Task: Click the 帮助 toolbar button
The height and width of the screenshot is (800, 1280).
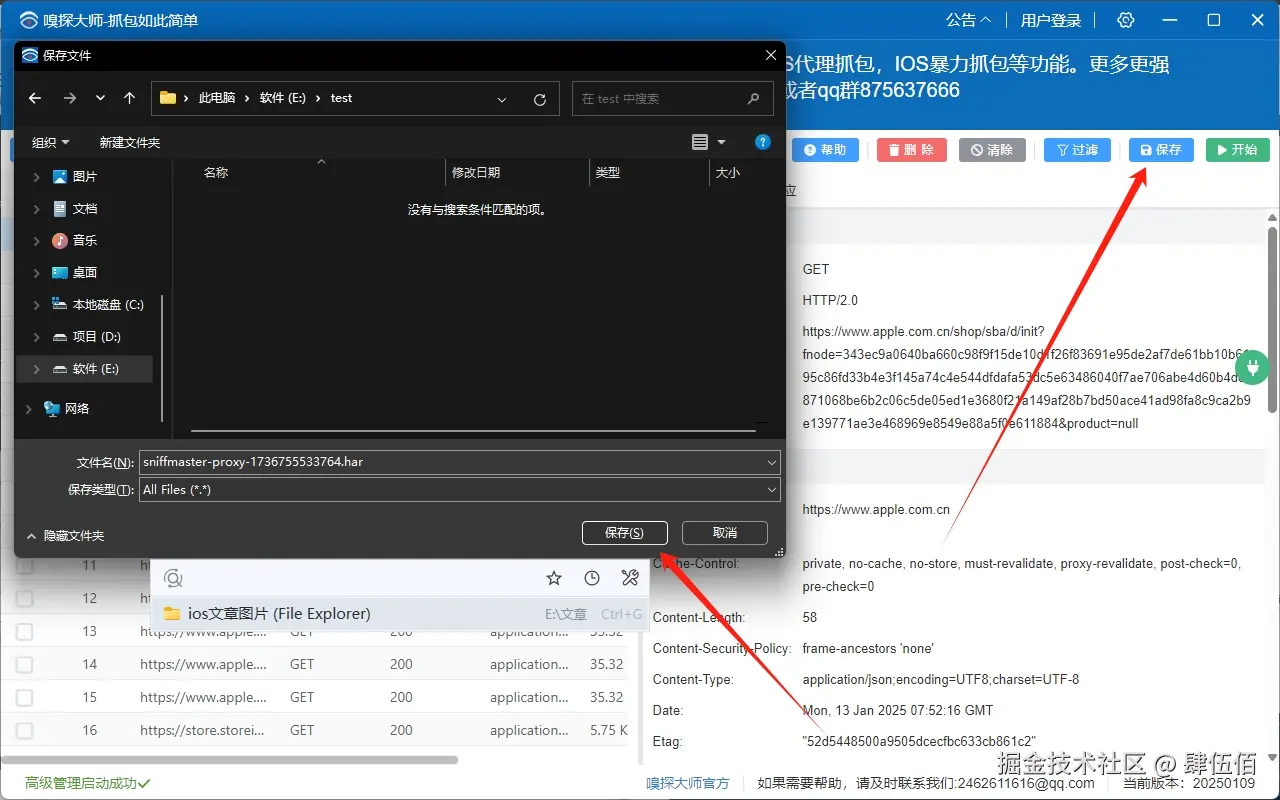Action: pos(825,150)
